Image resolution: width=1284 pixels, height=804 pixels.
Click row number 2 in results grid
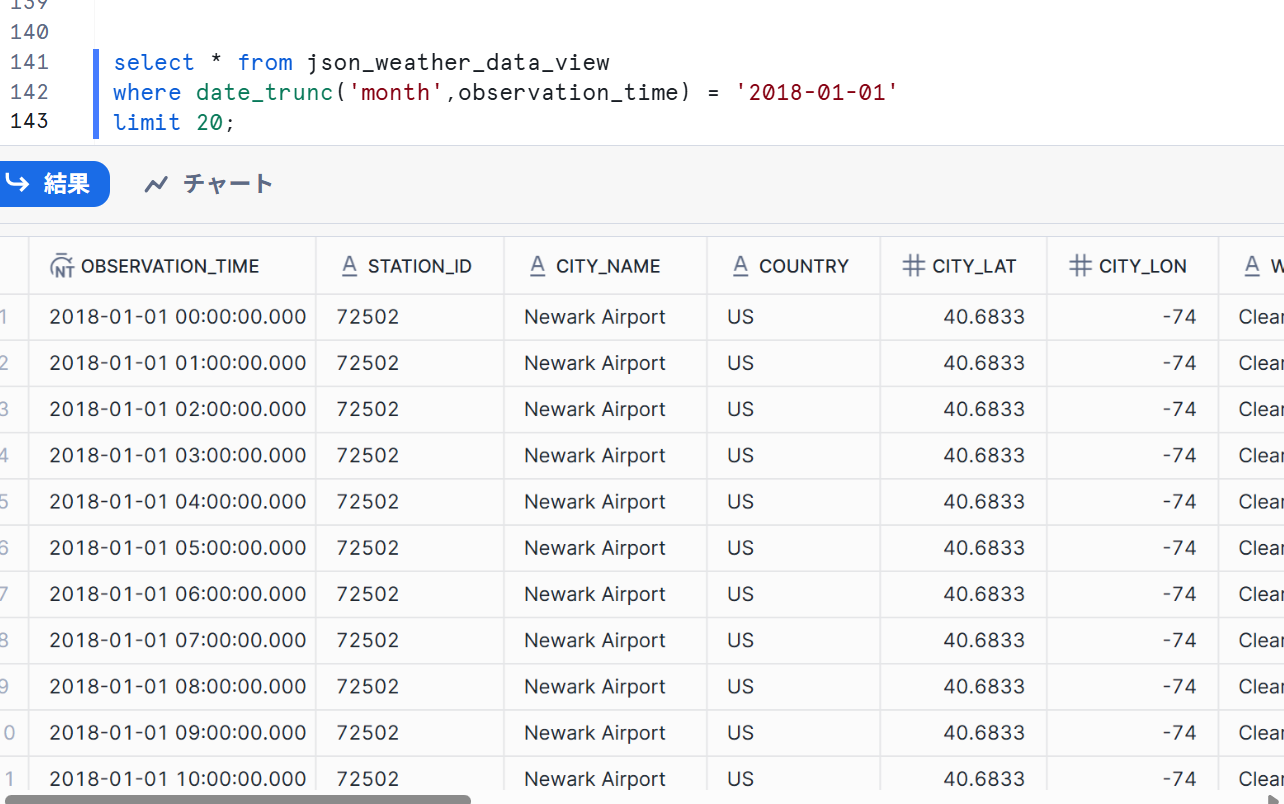(5, 363)
